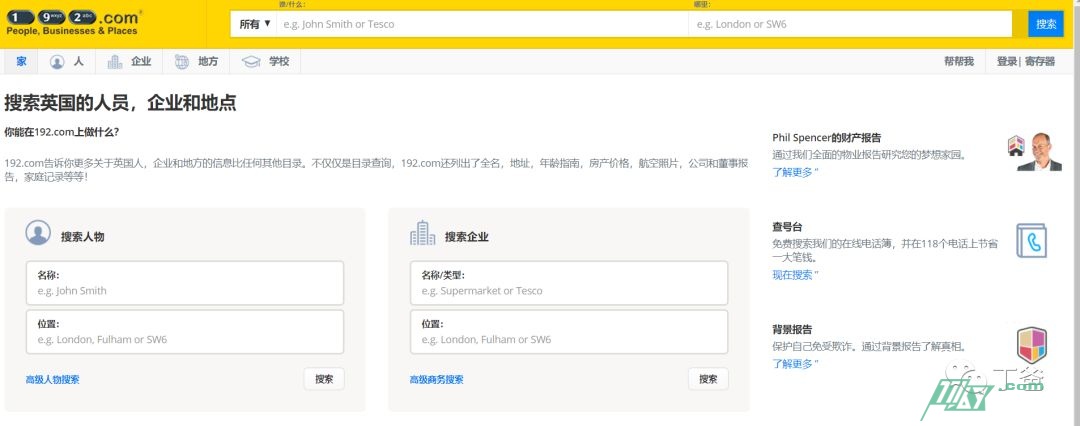Click the 寄存器 register link
1080x426 pixels.
coord(1039,61)
